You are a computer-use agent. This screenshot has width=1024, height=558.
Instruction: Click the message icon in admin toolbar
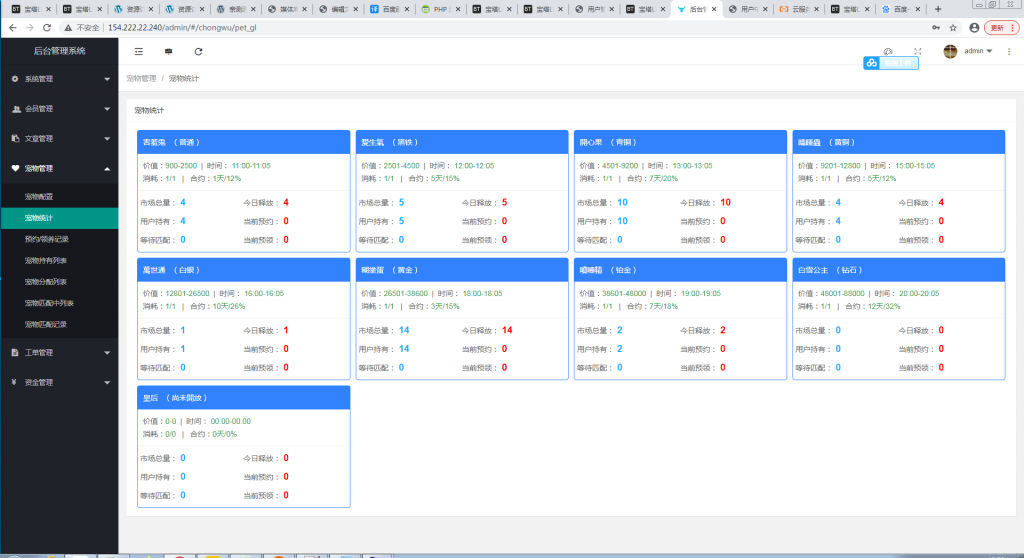tap(168, 51)
